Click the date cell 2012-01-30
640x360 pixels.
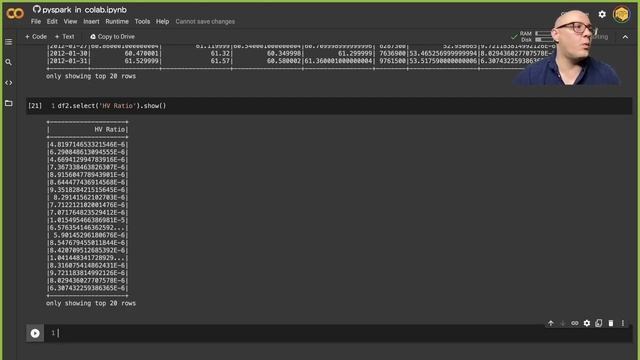(69, 53)
